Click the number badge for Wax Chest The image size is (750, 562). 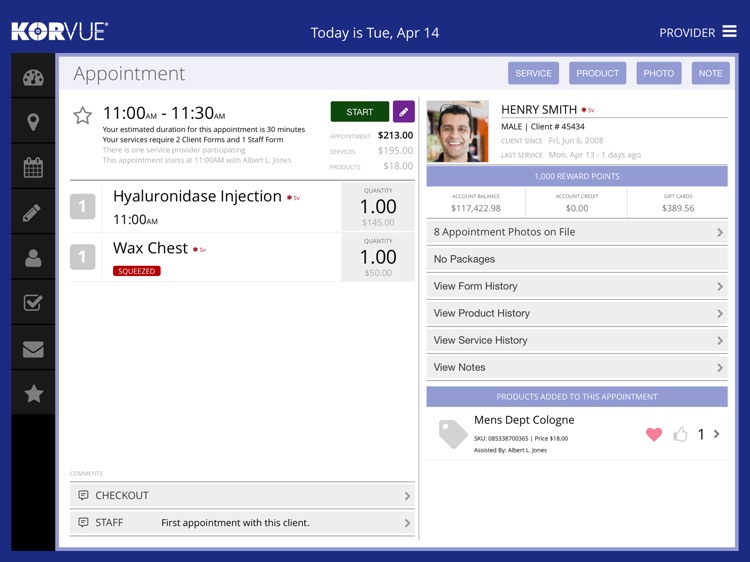click(x=82, y=257)
